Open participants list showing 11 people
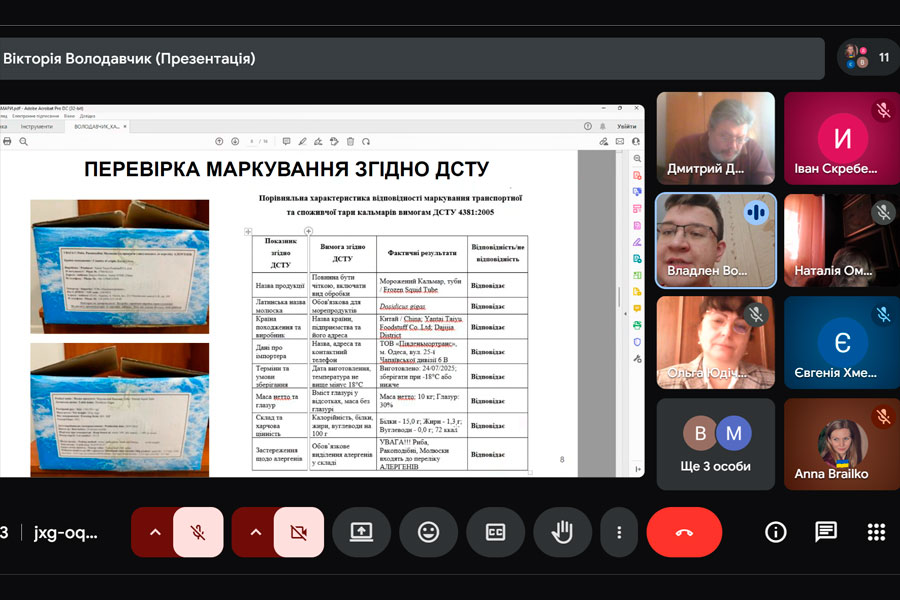 coord(866,58)
